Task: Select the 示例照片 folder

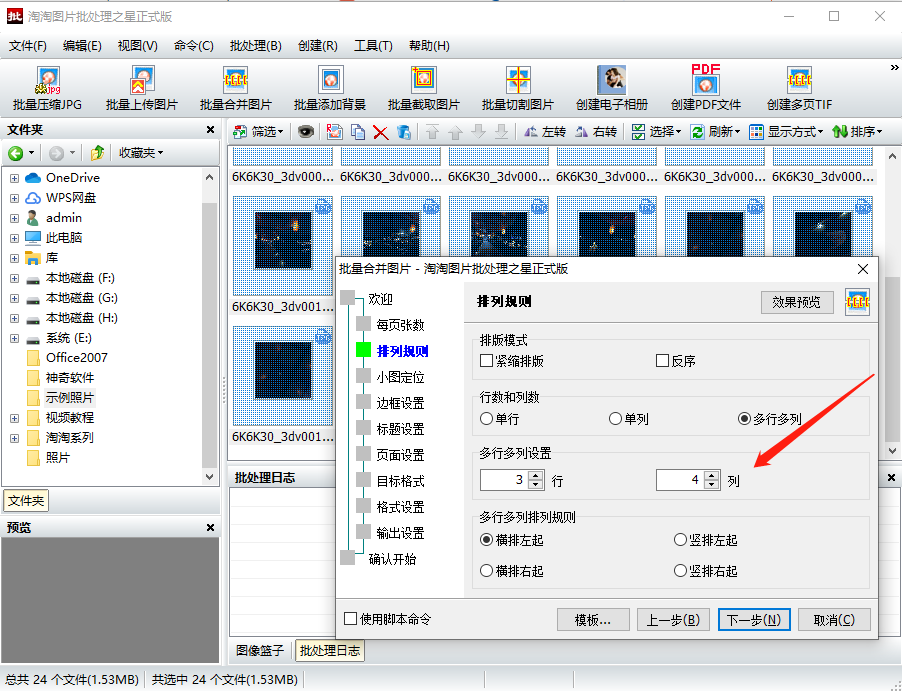Action: [x=70, y=398]
